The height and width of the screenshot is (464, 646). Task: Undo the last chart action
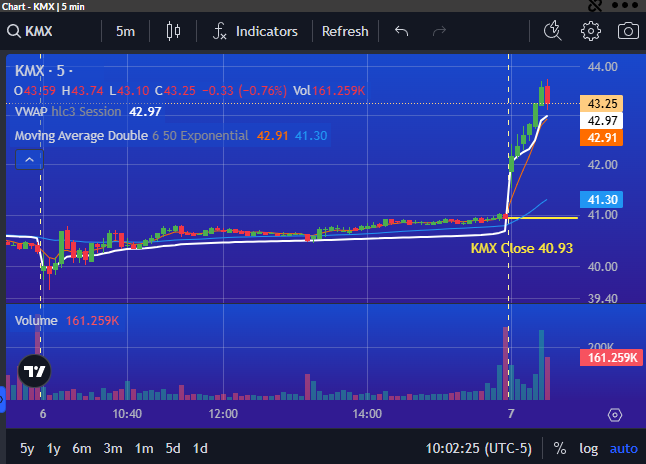point(401,31)
